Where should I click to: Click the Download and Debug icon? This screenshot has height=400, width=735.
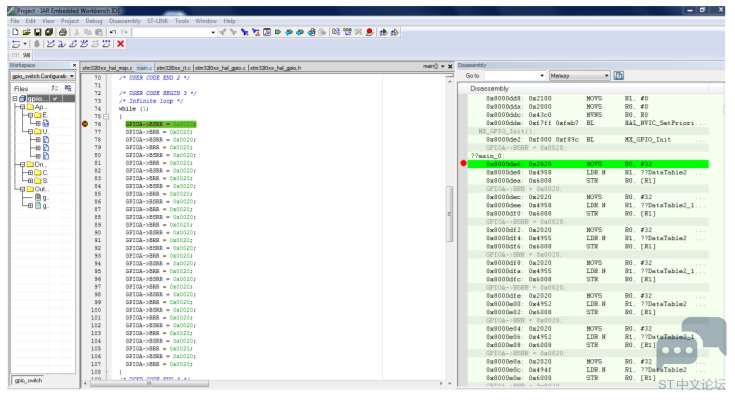383,32
